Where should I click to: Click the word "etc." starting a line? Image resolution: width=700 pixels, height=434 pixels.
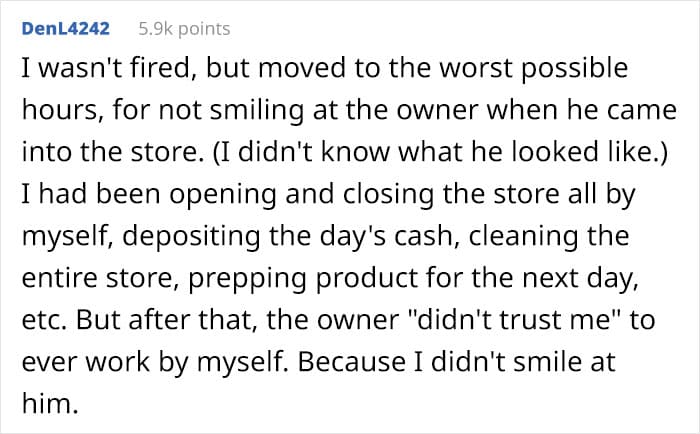pos(44,321)
